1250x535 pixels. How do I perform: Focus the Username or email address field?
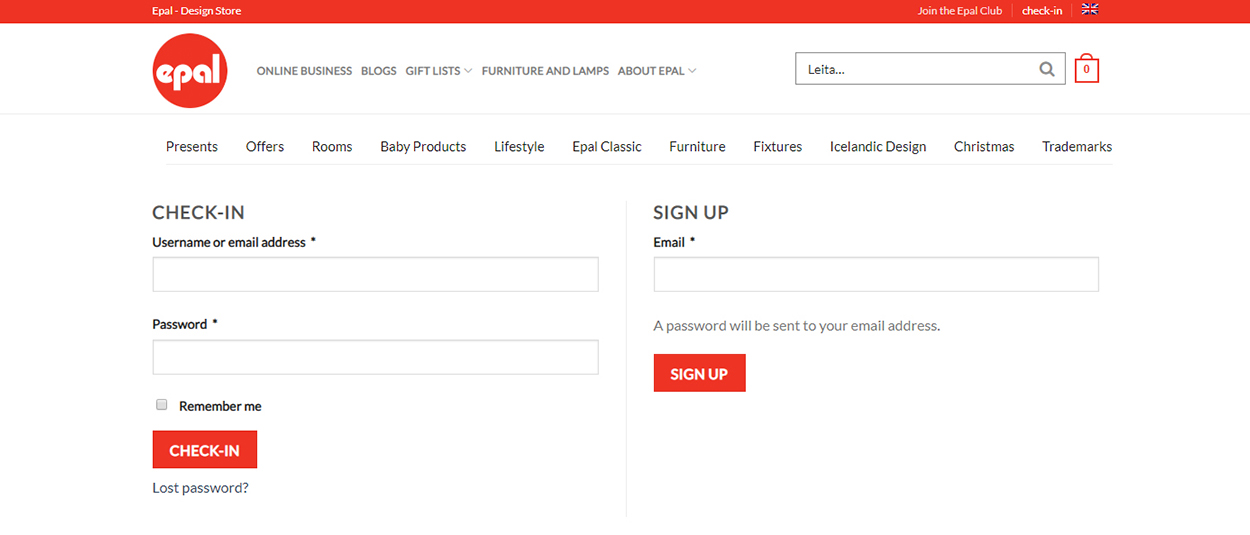pyautogui.click(x=375, y=274)
